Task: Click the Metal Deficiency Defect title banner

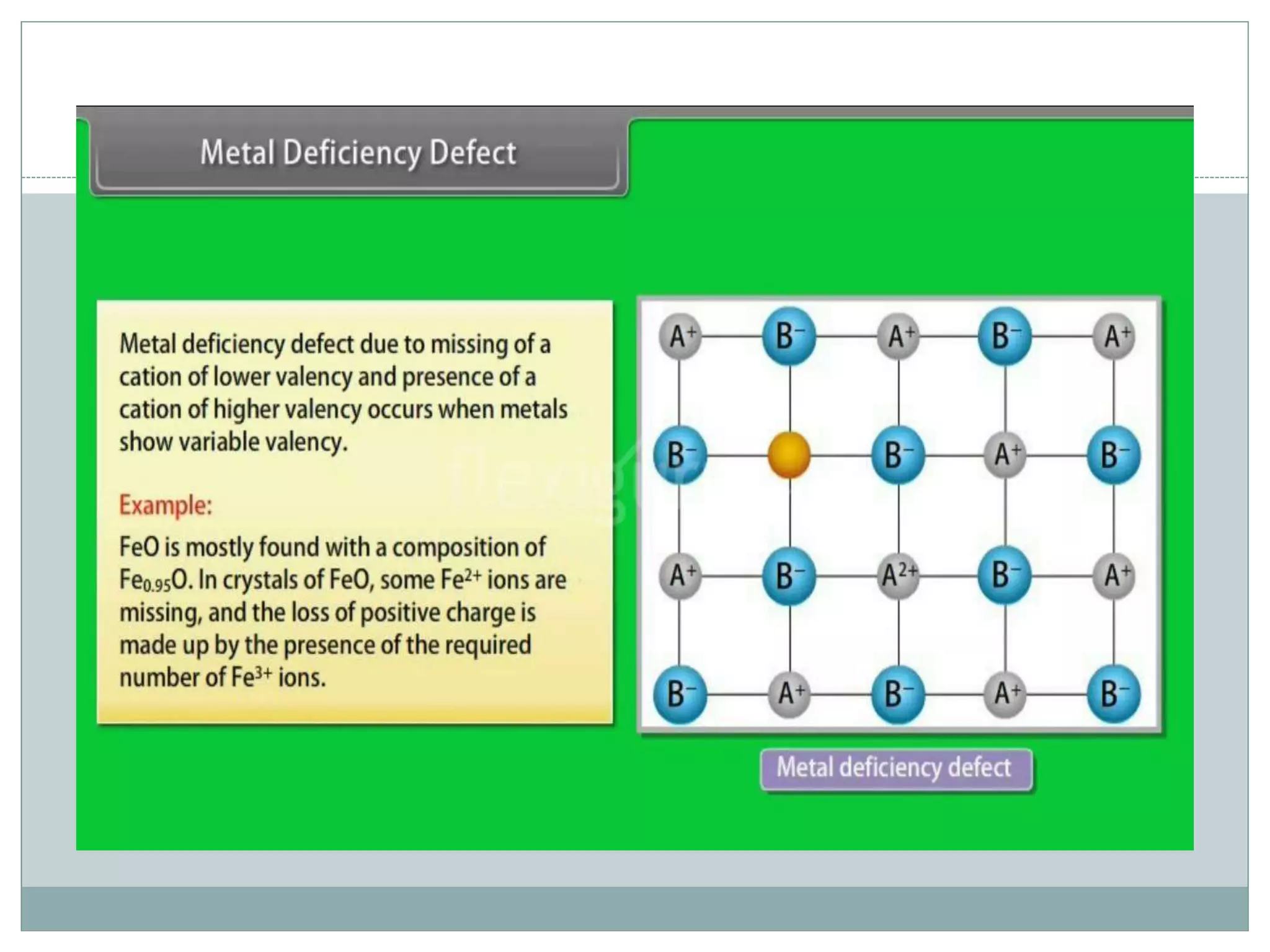Action: pyautogui.click(x=358, y=153)
